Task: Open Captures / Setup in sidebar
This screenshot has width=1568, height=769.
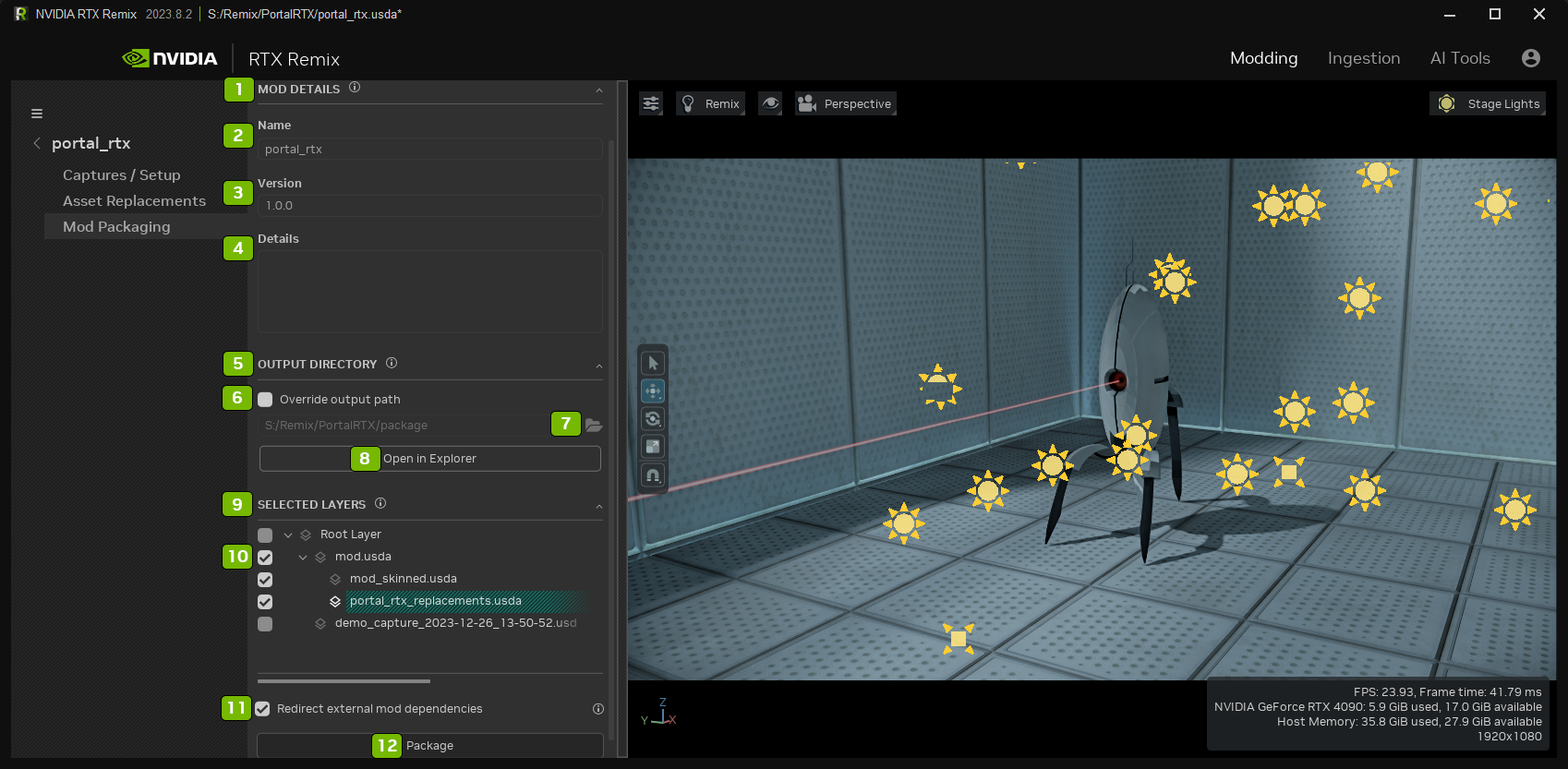Action: point(122,175)
